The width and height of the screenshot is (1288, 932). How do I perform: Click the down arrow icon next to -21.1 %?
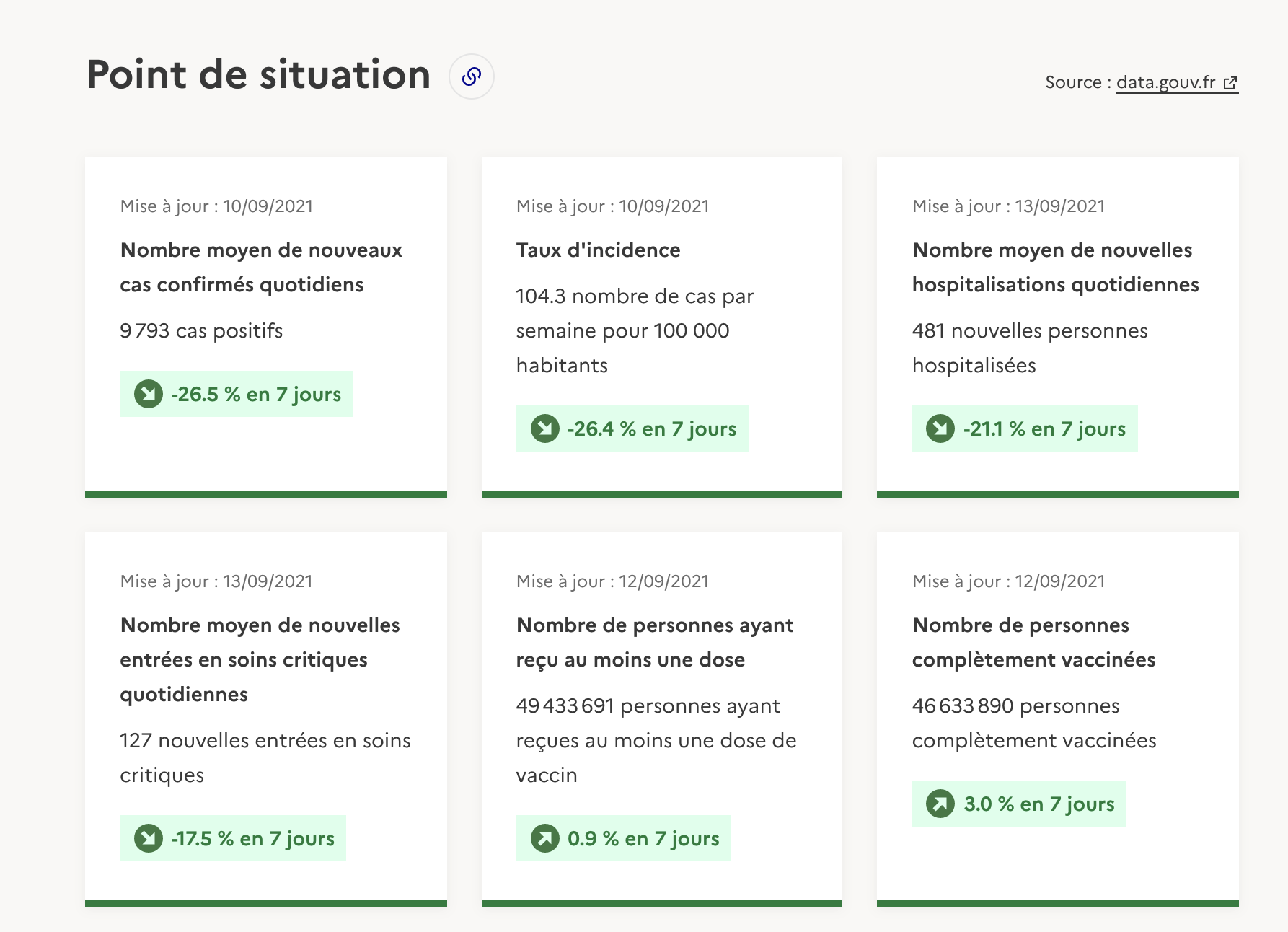[x=940, y=428]
